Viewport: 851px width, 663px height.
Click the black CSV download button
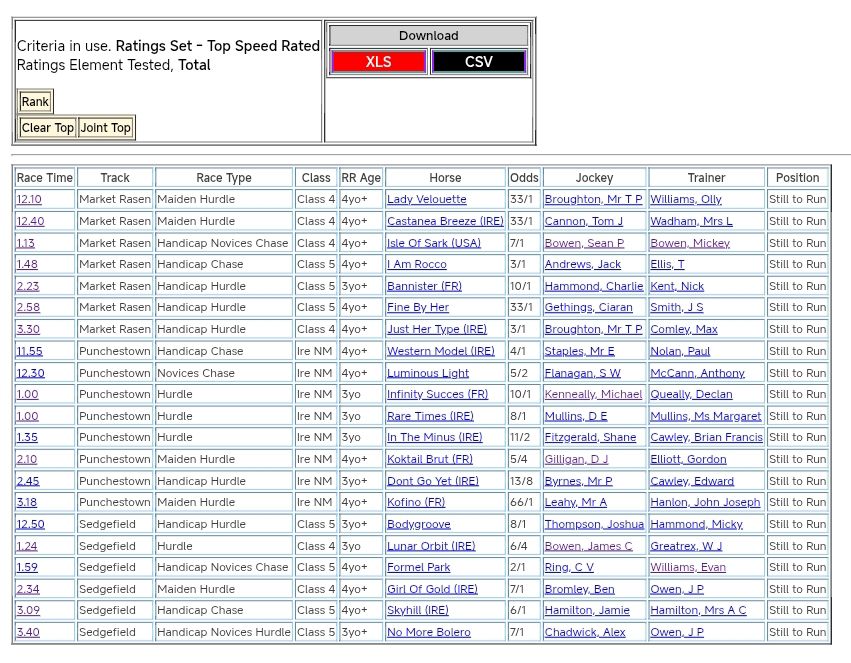(478, 62)
